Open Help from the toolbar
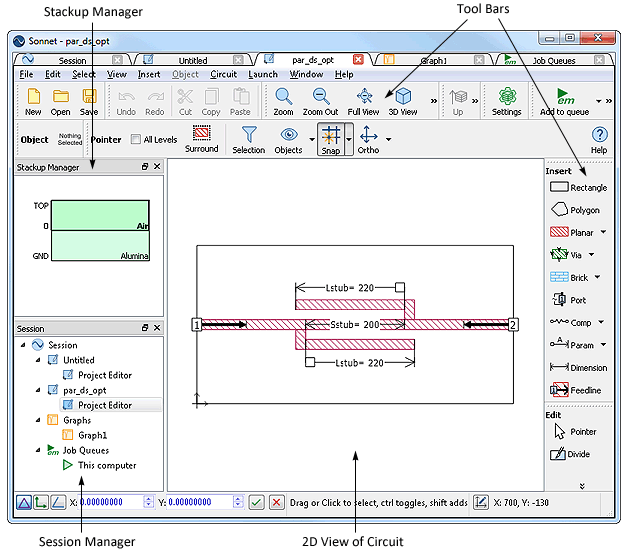The width and height of the screenshot is (627, 555). click(x=598, y=138)
